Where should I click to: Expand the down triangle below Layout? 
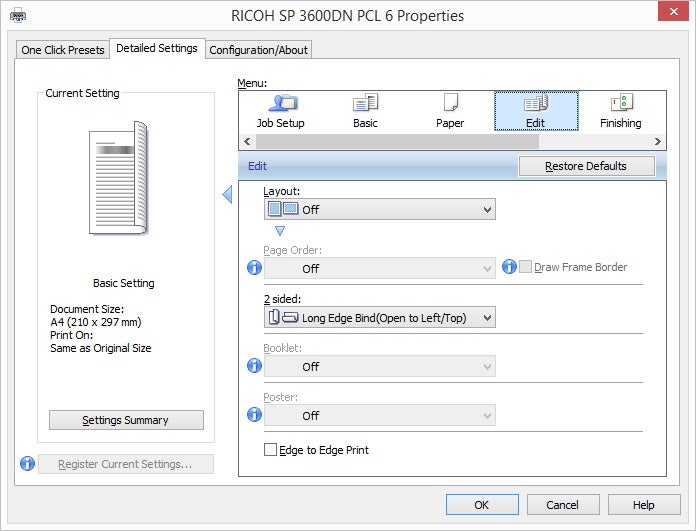point(280,231)
